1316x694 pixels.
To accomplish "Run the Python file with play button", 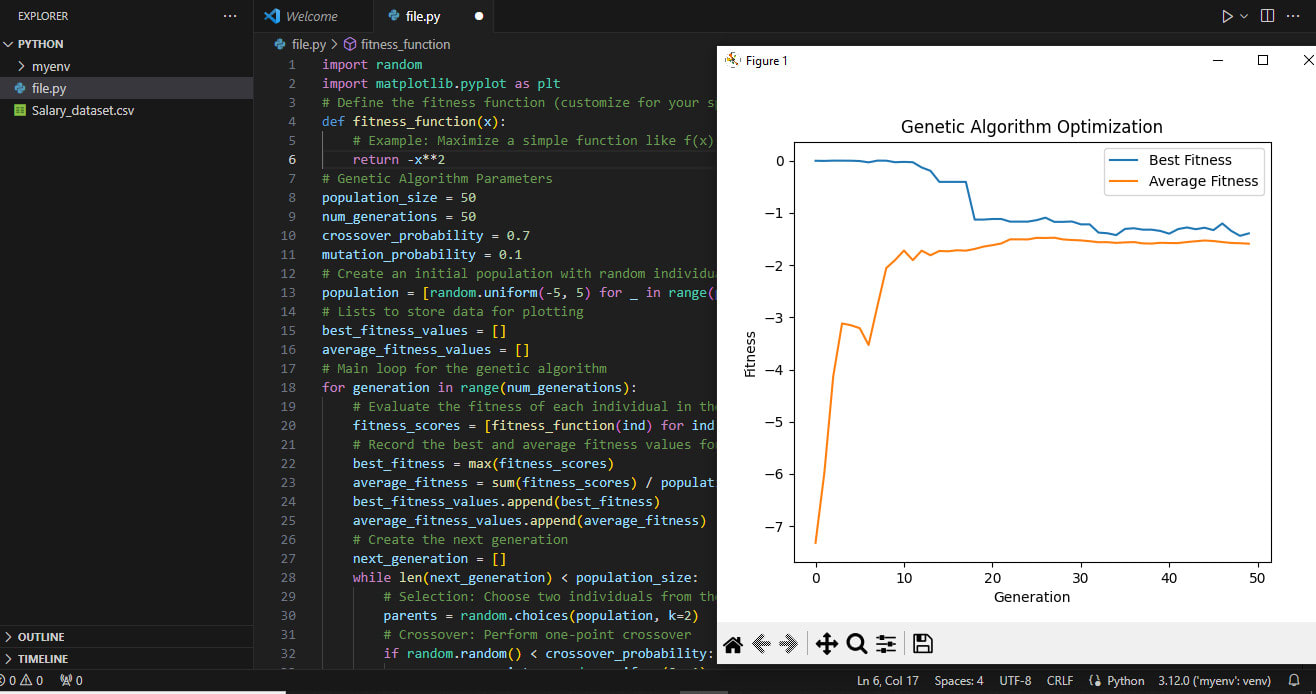I will [x=1227, y=16].
